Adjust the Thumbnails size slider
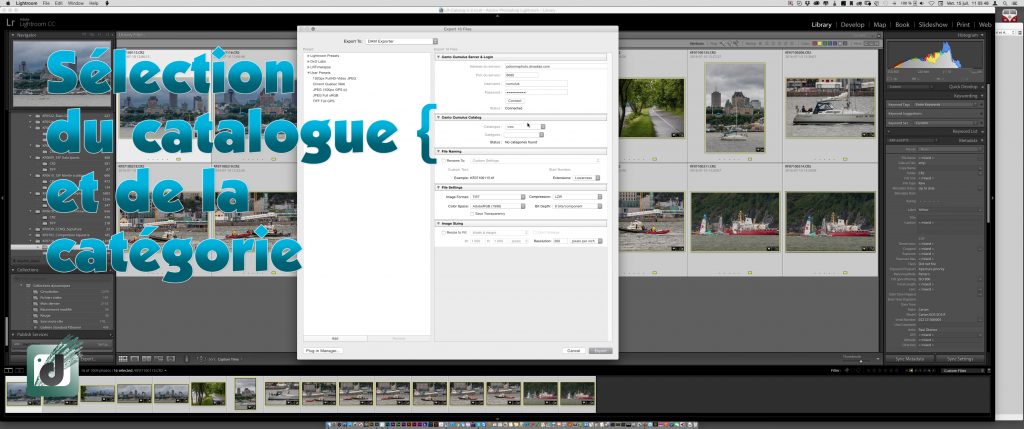 pos(859,360)
